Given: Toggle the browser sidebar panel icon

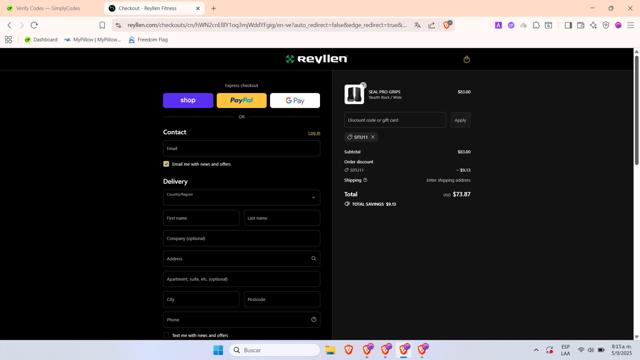Looking at the screenshot, I should 568,25.
